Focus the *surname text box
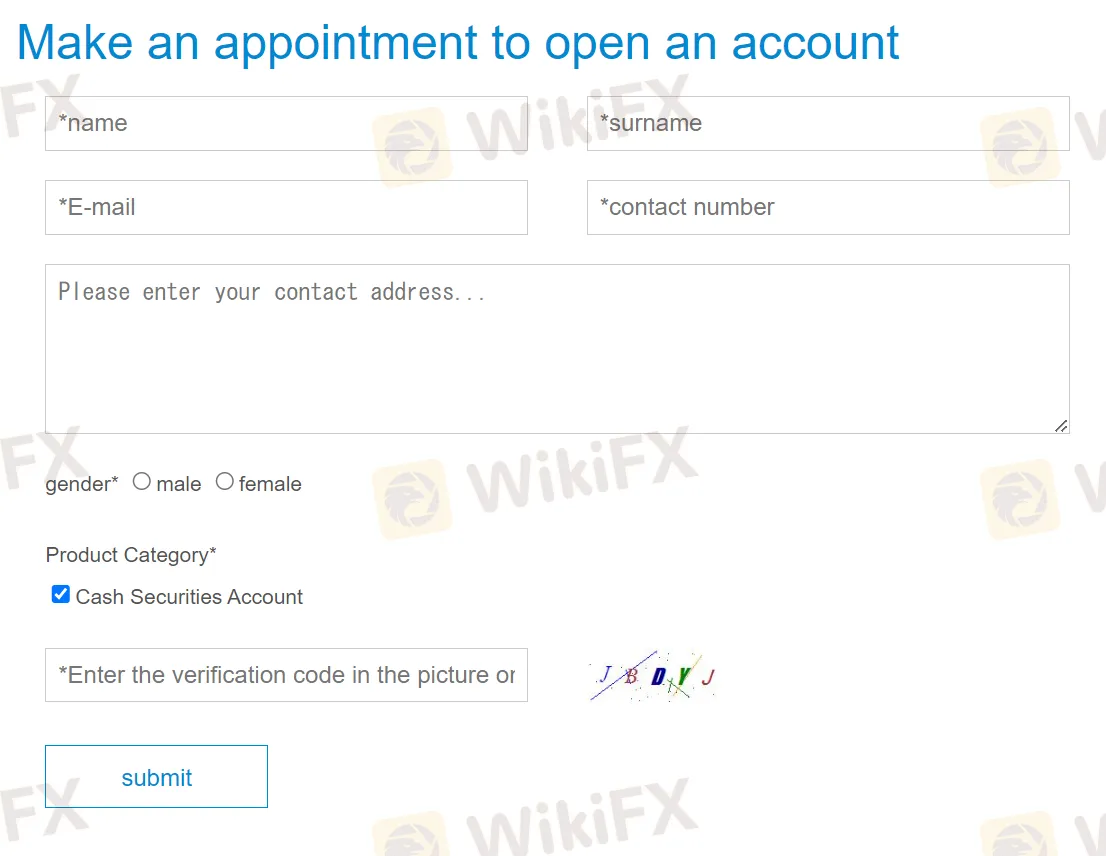Screen dimensions: 1106x856 tap(828, 123)
